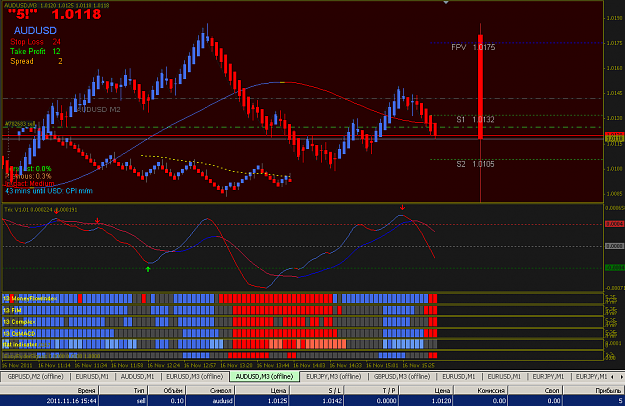Click the 13 MoneyFlowIndex indicator label
The width and height of the screenshot is (625, 406).
pyautogui.click(x=30, y=298)
